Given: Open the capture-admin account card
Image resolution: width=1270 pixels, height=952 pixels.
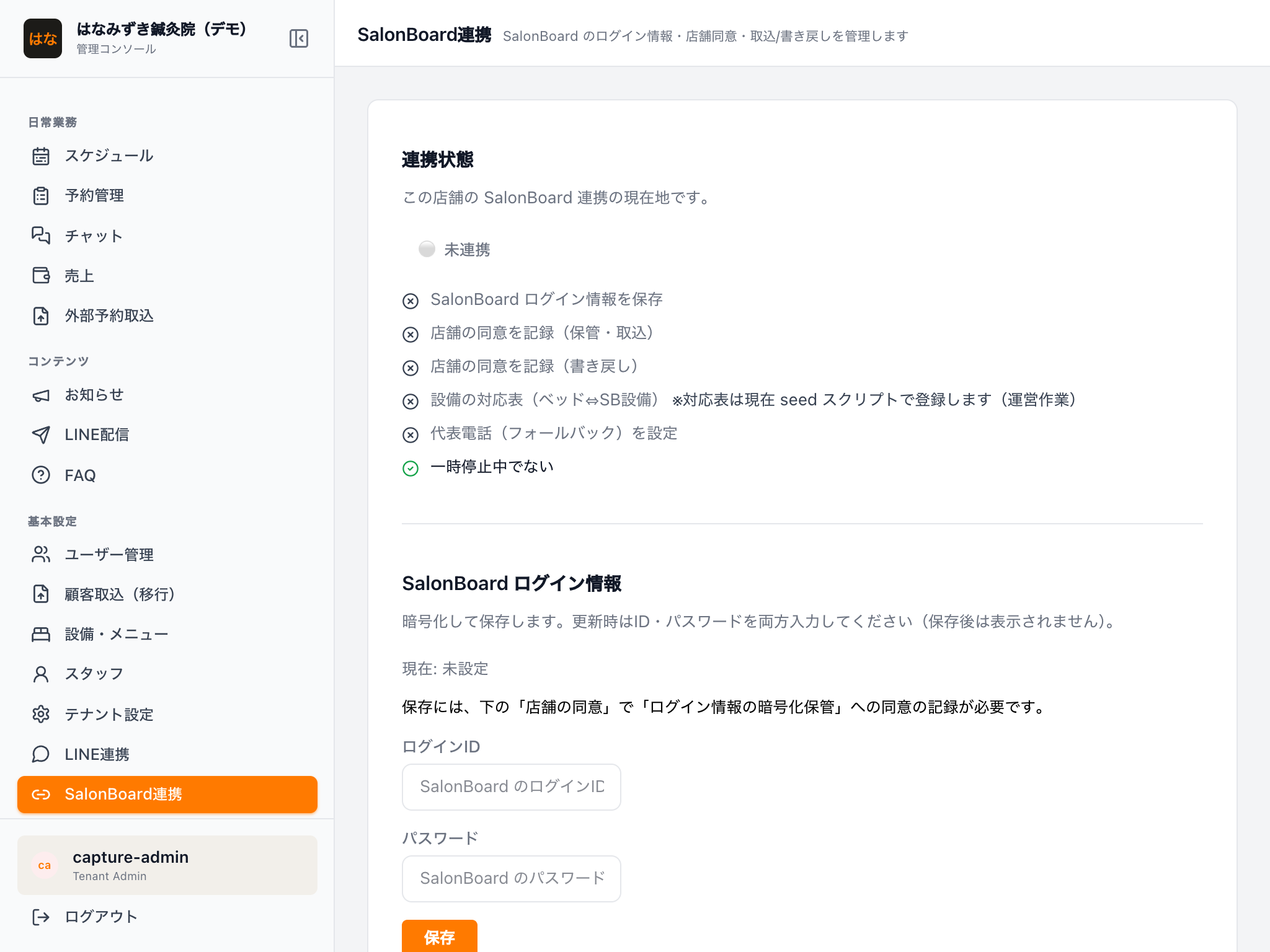Looking at the screenshot, I should pyautogui.click(x=167, y=865).
